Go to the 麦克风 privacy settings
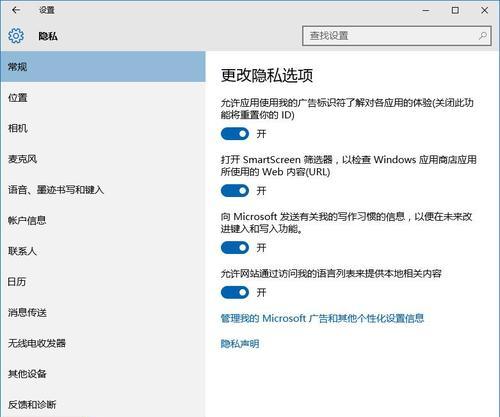Screen dimensions: 500x417 tap(103, 159)
